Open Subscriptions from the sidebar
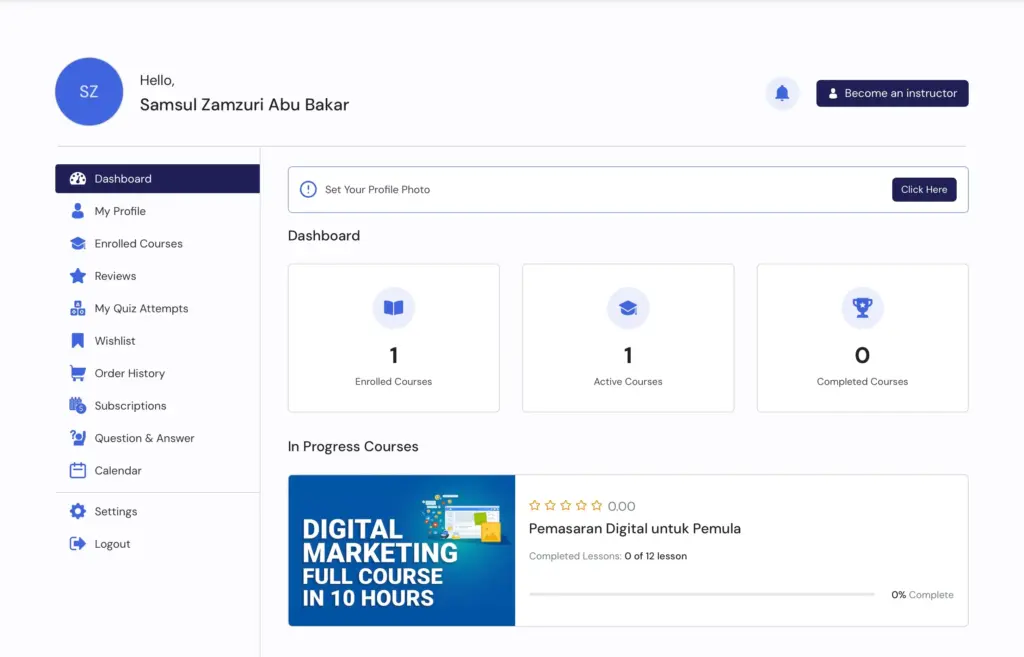Image resolution: width=1024 pixels, height=657 pixels. (130, 406)
